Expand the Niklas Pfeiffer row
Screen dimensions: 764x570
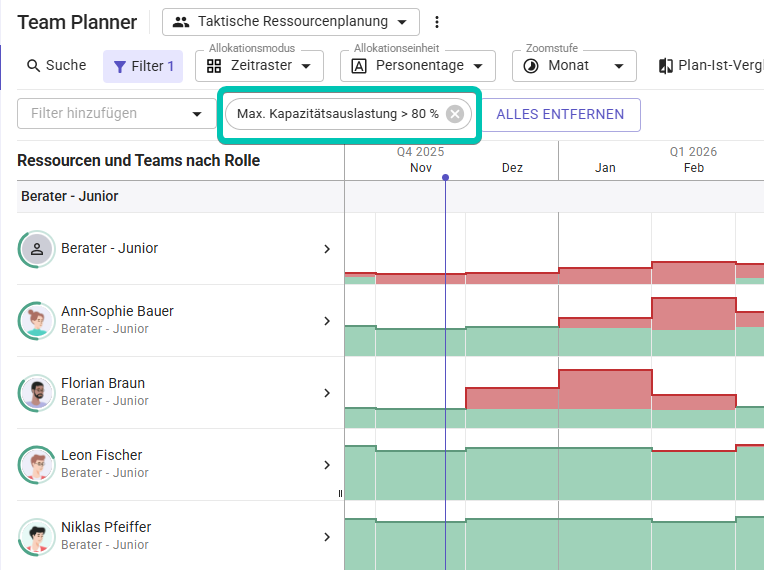coord(326,537)
